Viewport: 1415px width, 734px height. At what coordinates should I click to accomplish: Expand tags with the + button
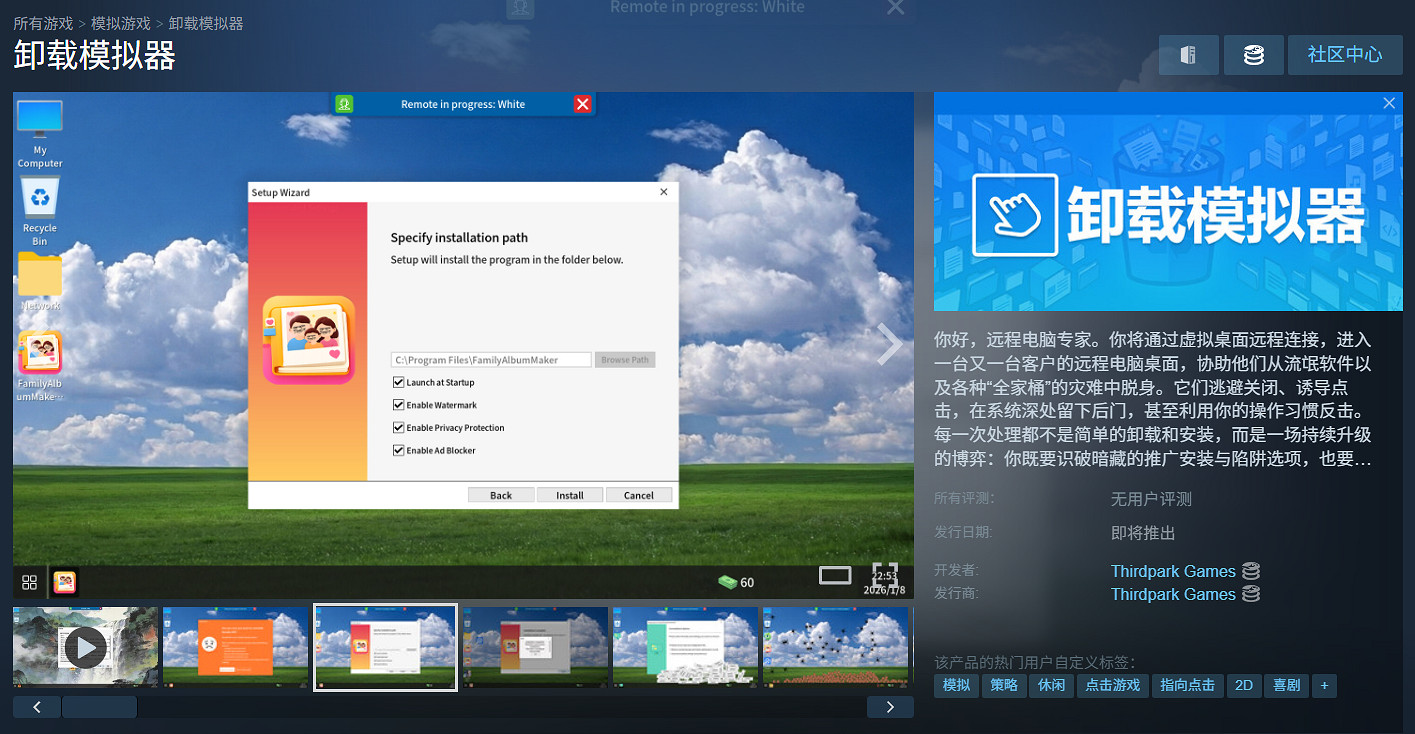pos(1324,685)
